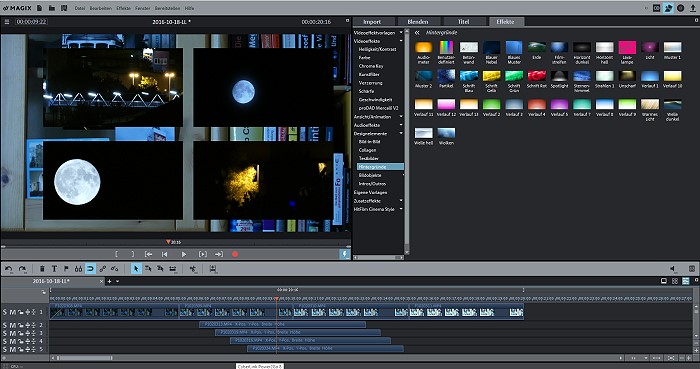The height and width of the screenshot is (369, 700).
Task: Pick the Verlauf 12 gradient background
Action: (446, 104)
